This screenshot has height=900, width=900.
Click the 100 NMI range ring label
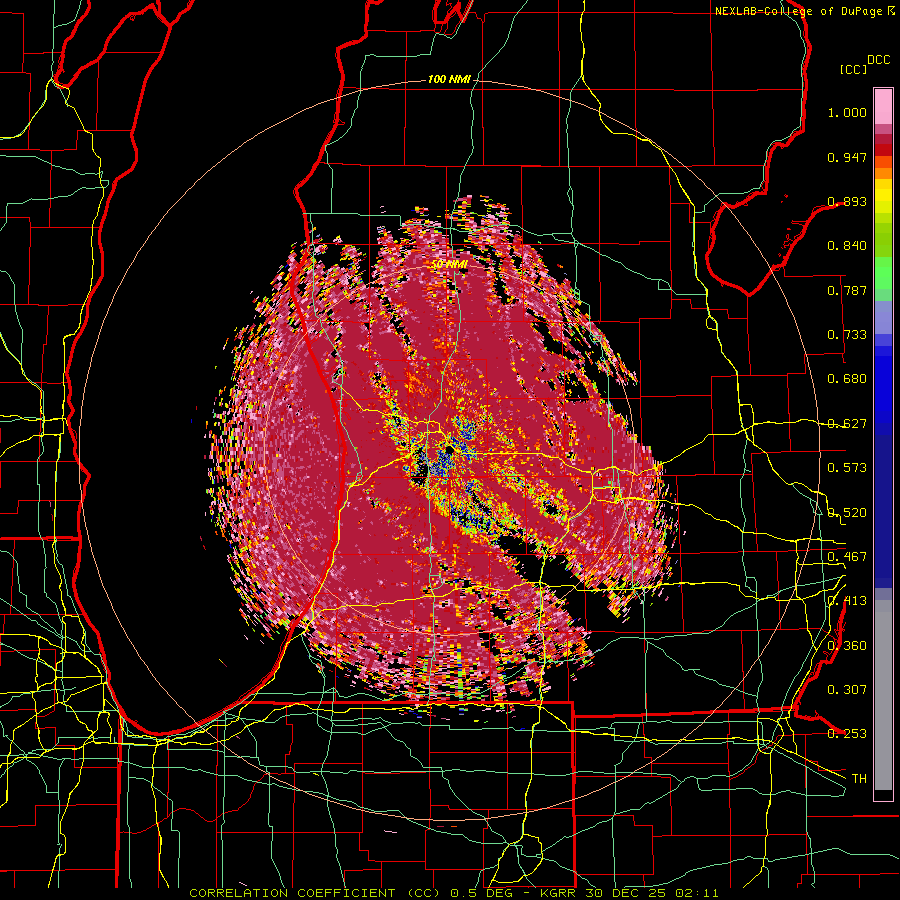click(449, 79)
